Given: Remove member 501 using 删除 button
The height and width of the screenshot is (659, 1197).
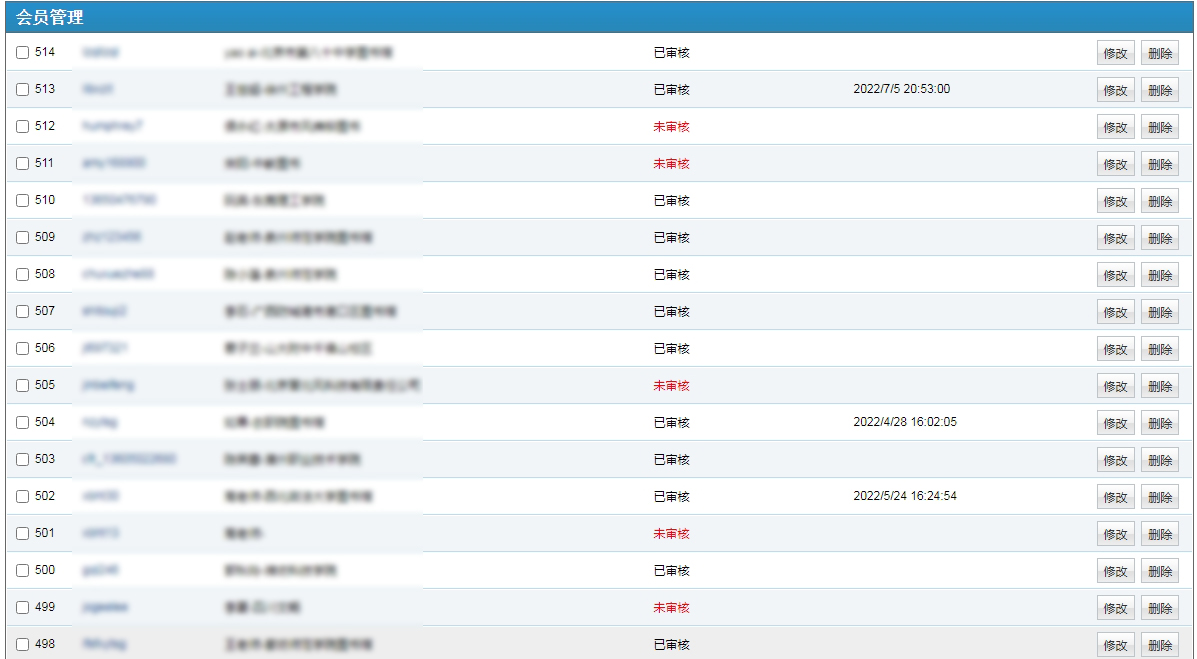Looking at the screenshot, I should (1159, 535).
